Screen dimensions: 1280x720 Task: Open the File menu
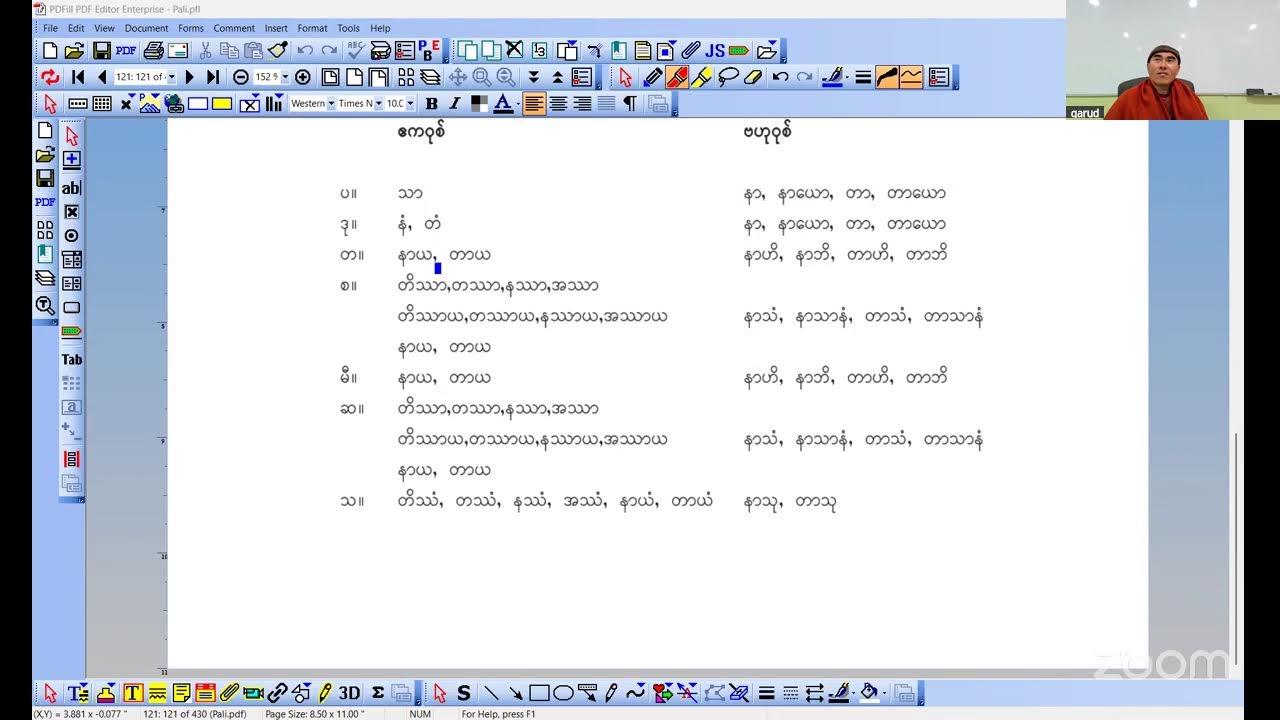click(50, 28)
